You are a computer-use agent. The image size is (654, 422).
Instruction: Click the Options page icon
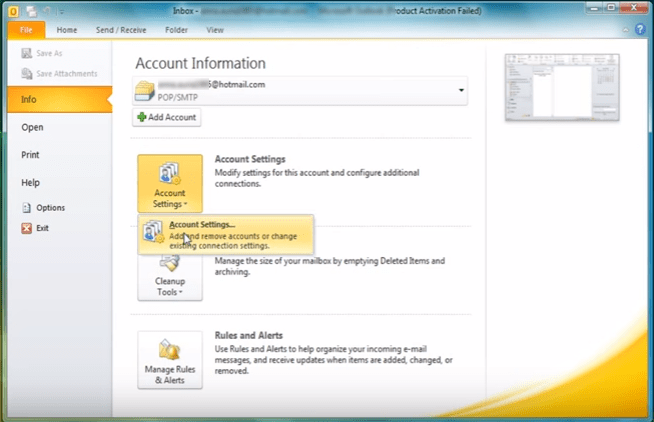27,208
